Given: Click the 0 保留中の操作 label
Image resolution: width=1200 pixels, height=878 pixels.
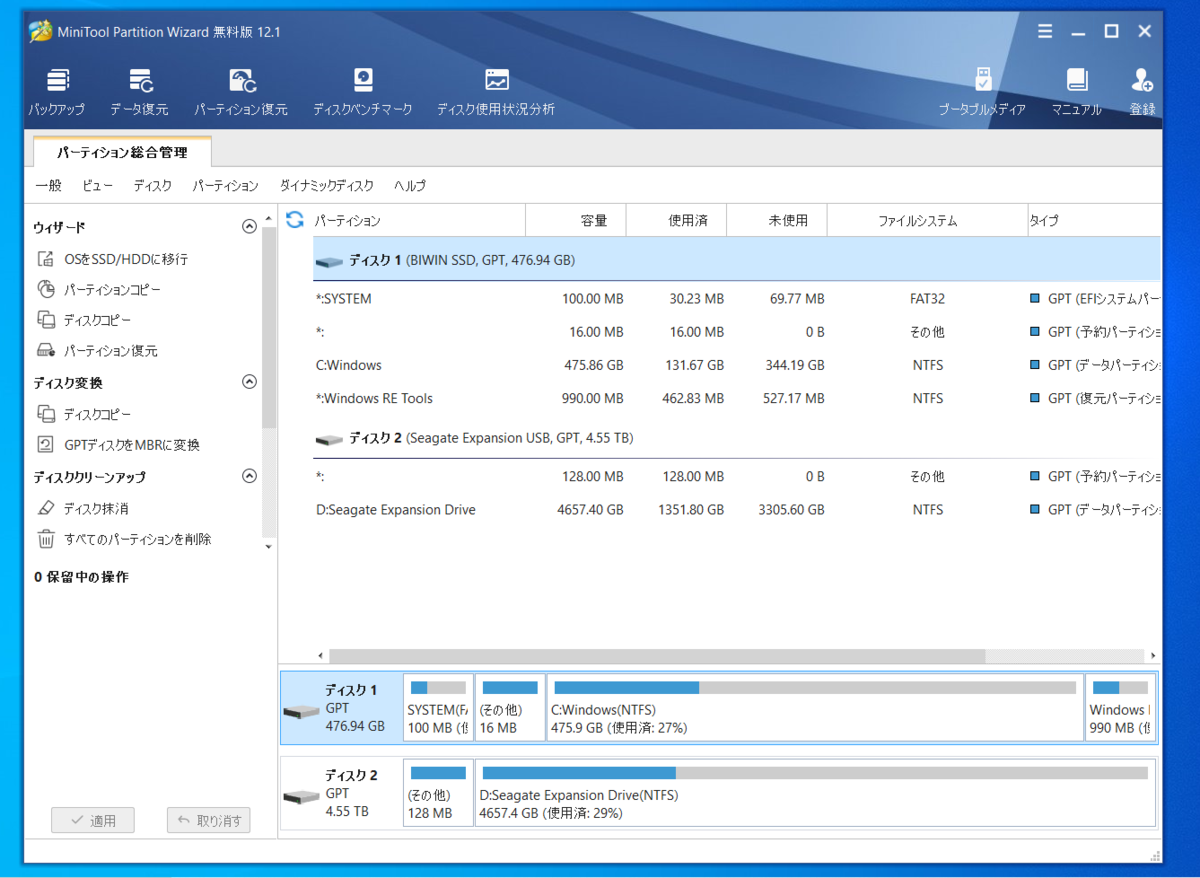Looking at the screenshot, I should (x=81, y=577).
